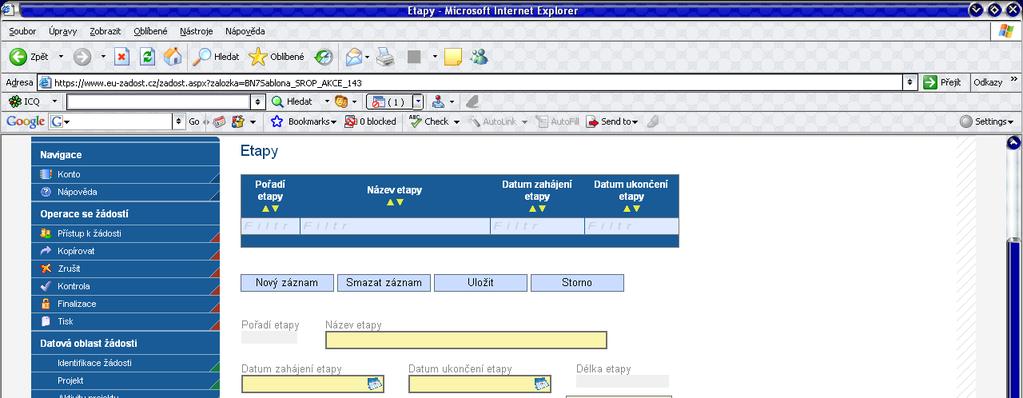Expand Google search box dropdown
1023x398 pixels.
point(179,121)
